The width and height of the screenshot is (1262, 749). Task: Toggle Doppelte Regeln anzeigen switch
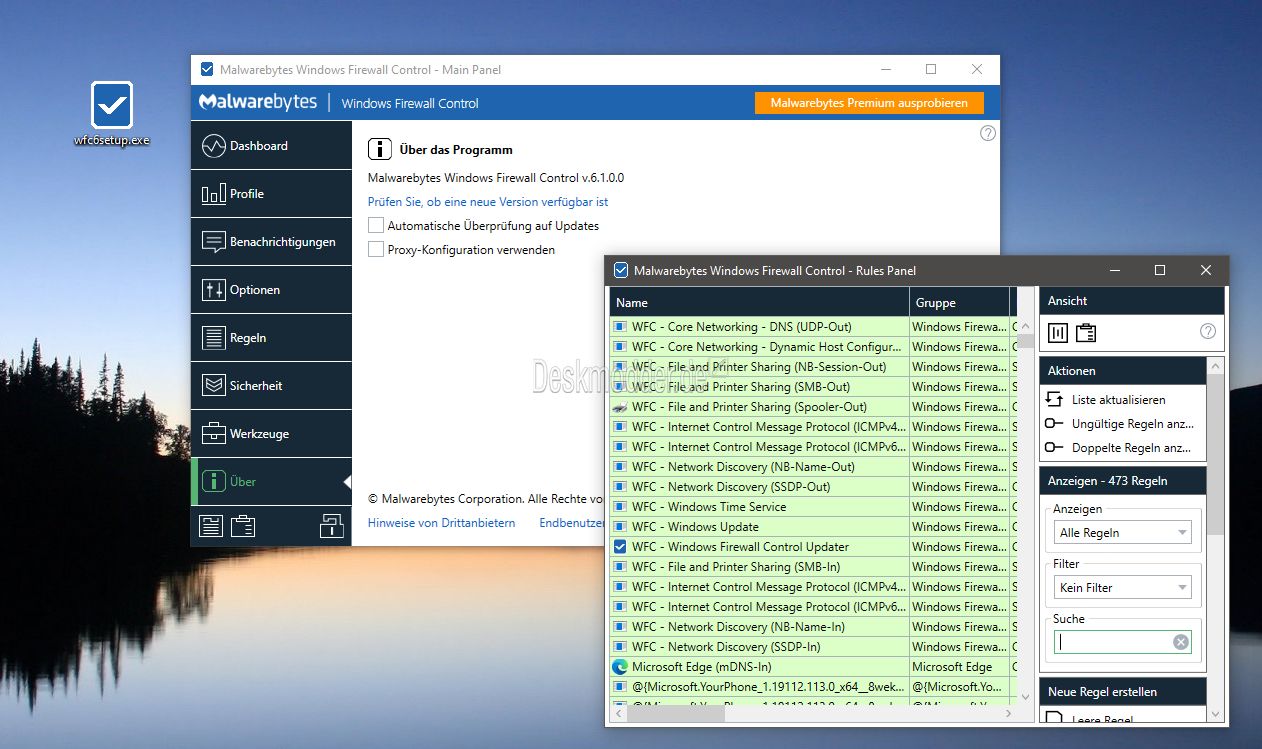coord(1054,448)
